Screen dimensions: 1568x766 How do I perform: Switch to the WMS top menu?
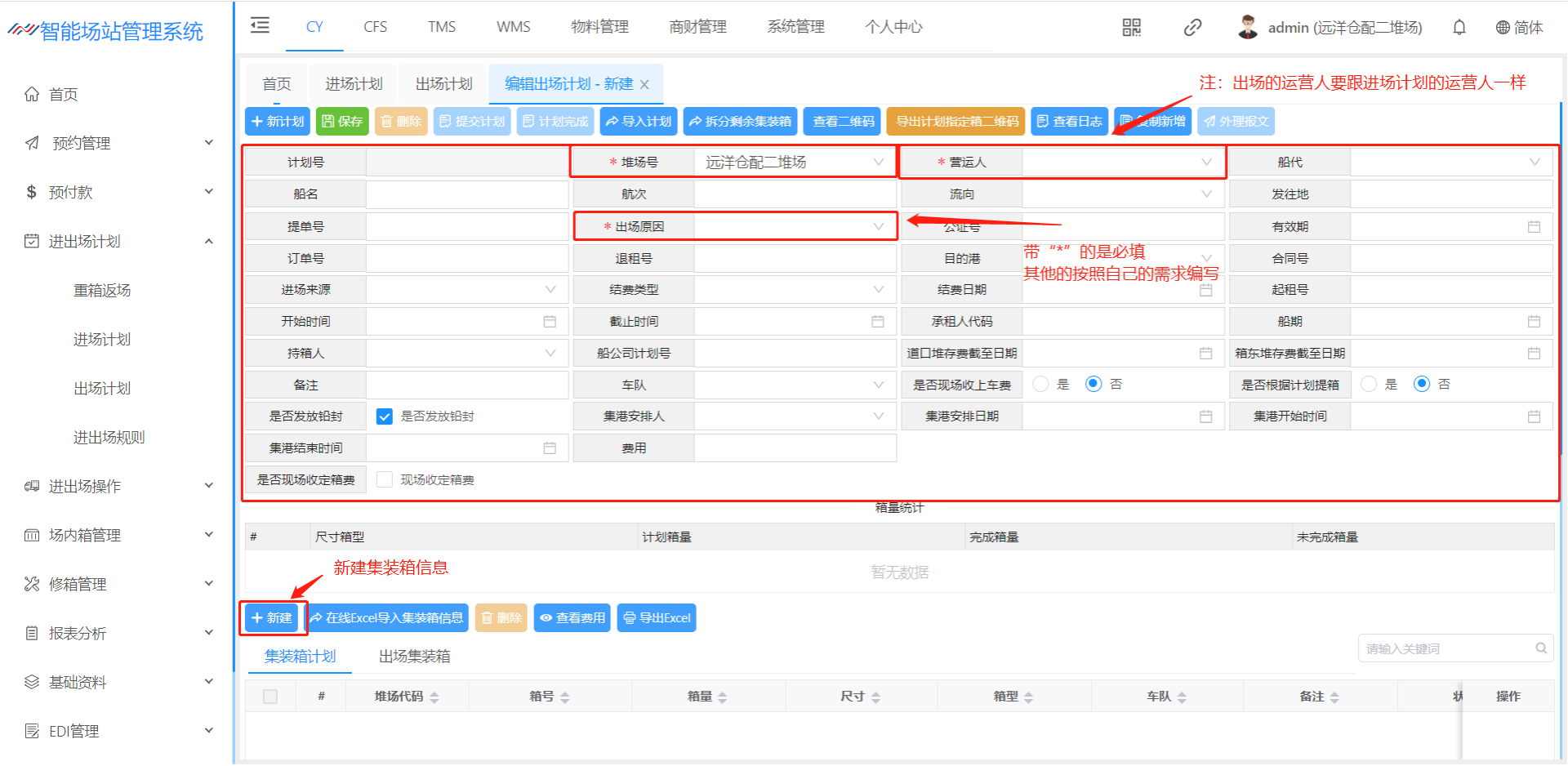point(513,27)
